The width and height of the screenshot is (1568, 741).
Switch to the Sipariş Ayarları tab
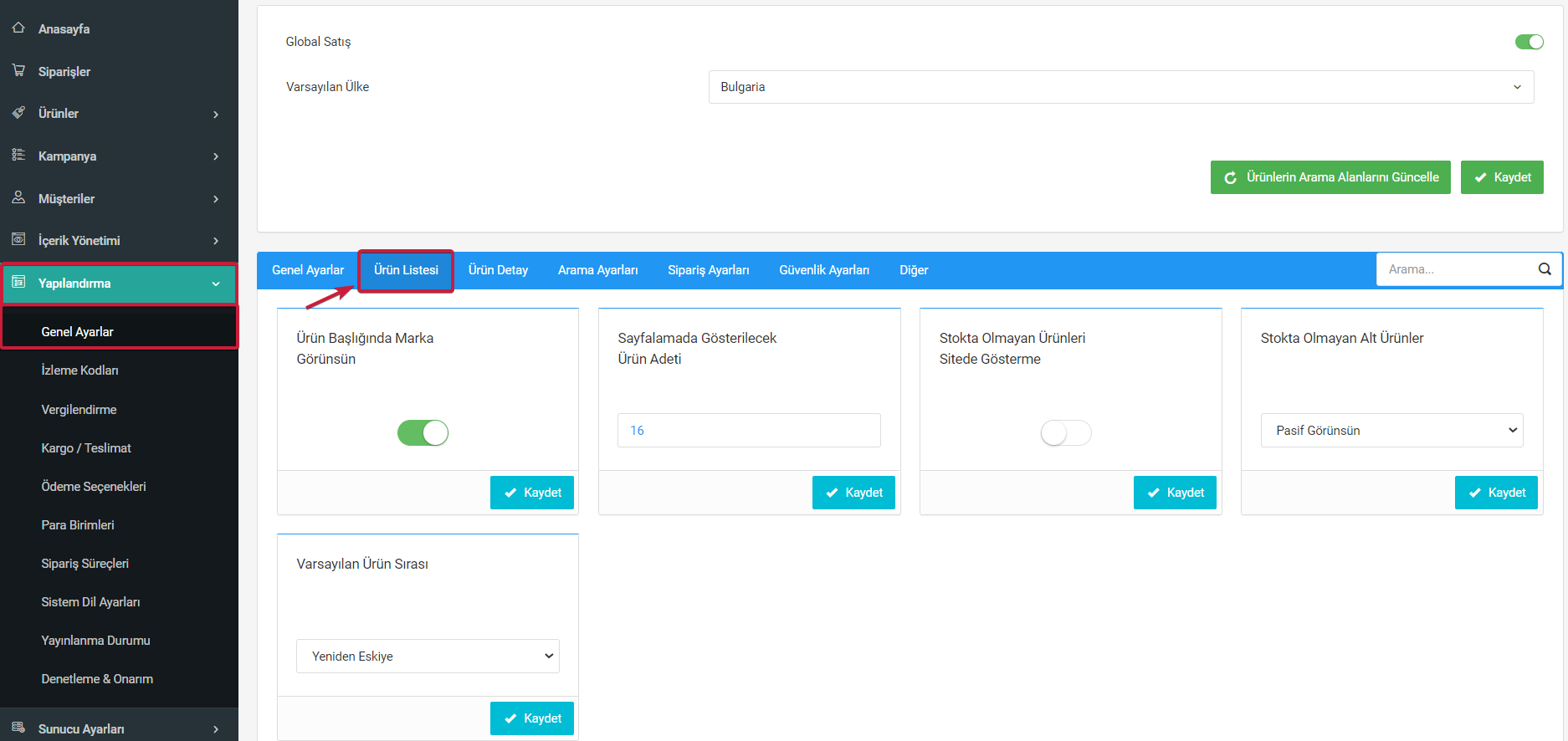coord(709,270)
